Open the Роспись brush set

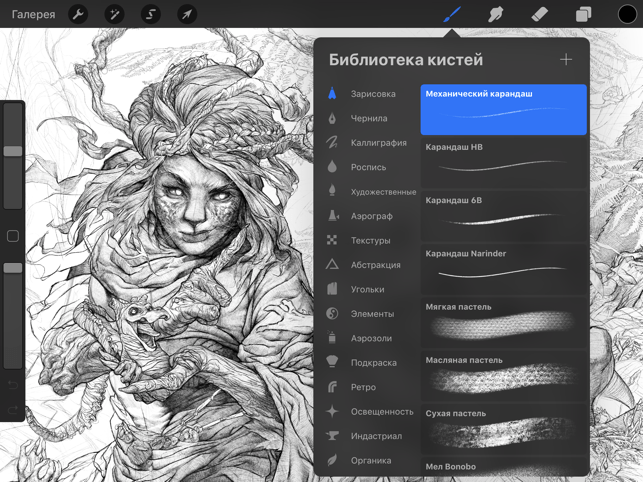[369, 167]
